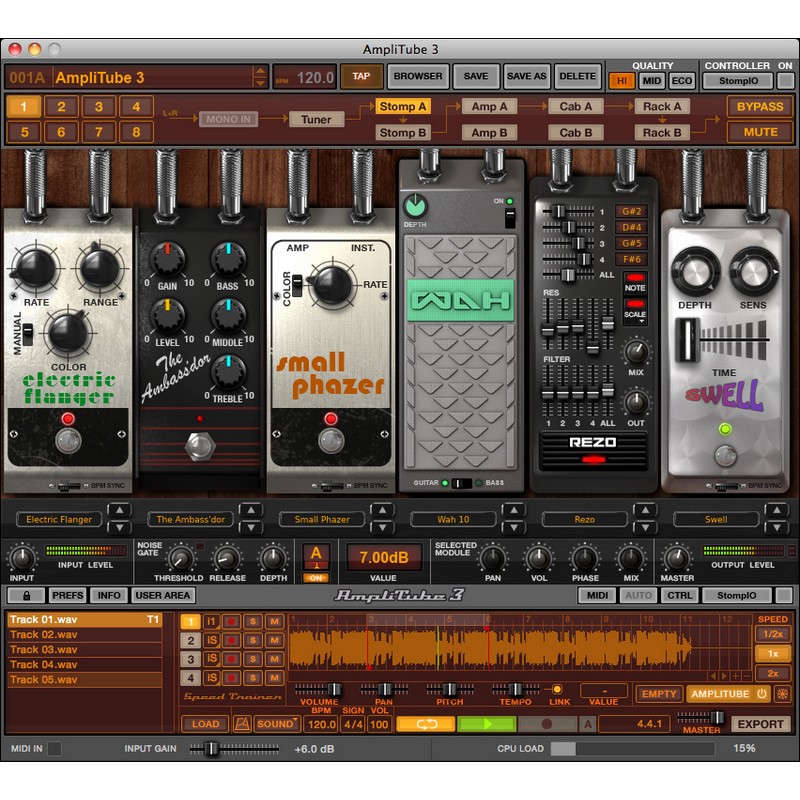
Task: Select Track 03.wav in the track list
Action: [x=84, y=649]
